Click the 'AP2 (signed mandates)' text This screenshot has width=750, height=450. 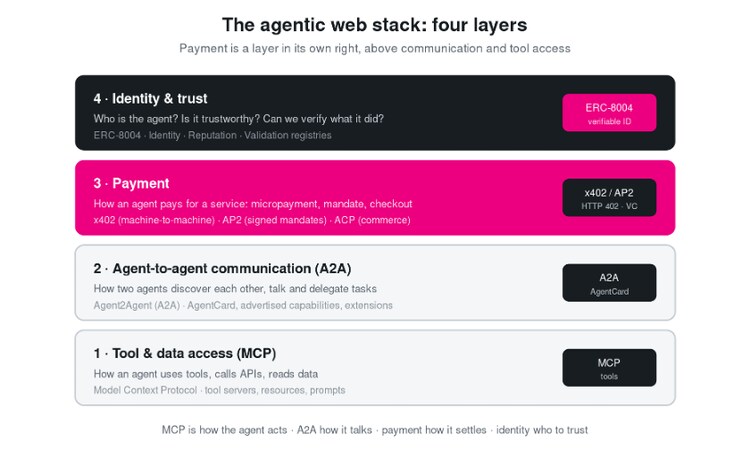tap(275, 220)
